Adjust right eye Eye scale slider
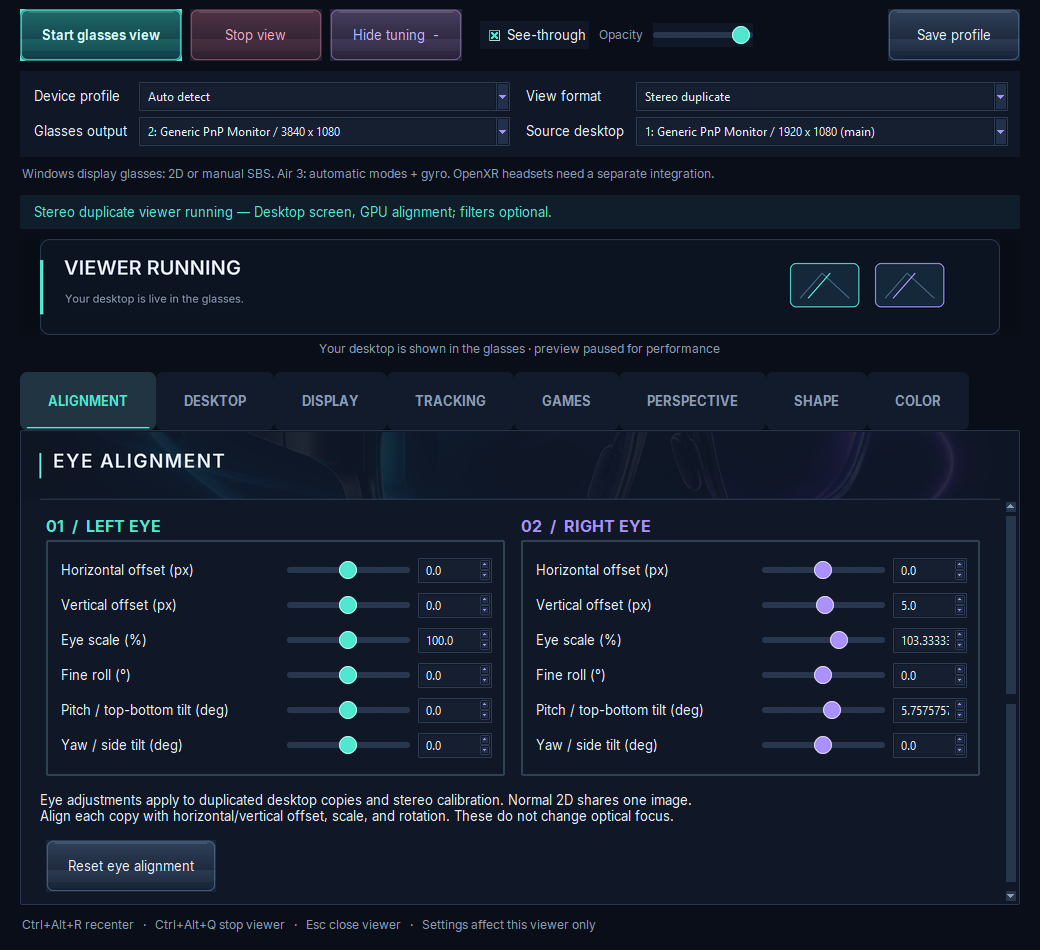Screen dimensions: 1040x950 coord(823,640)
